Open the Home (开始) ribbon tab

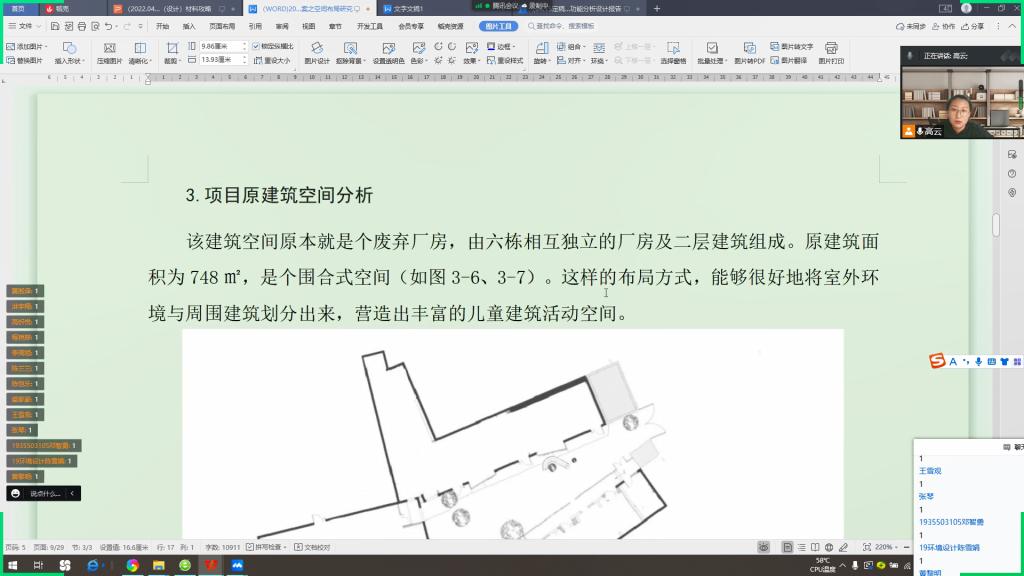coord(163,26)
